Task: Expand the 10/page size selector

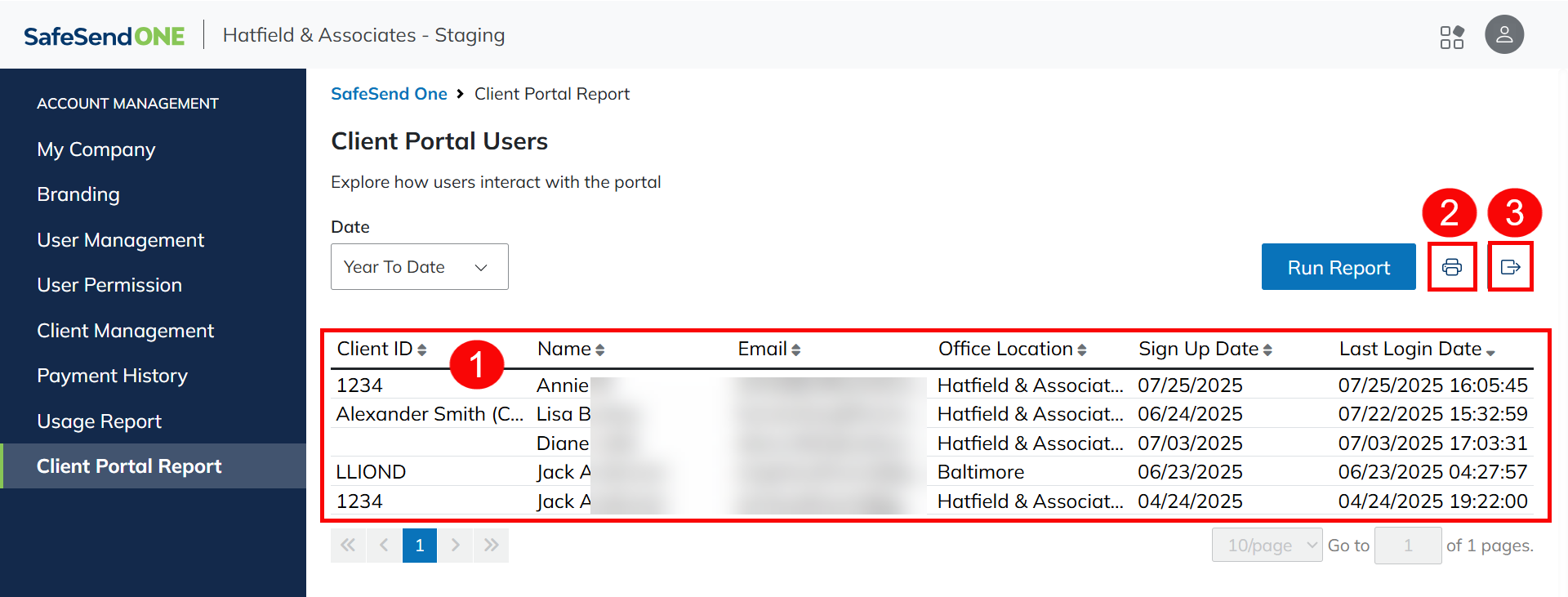Action: (x=1267, y=546)
